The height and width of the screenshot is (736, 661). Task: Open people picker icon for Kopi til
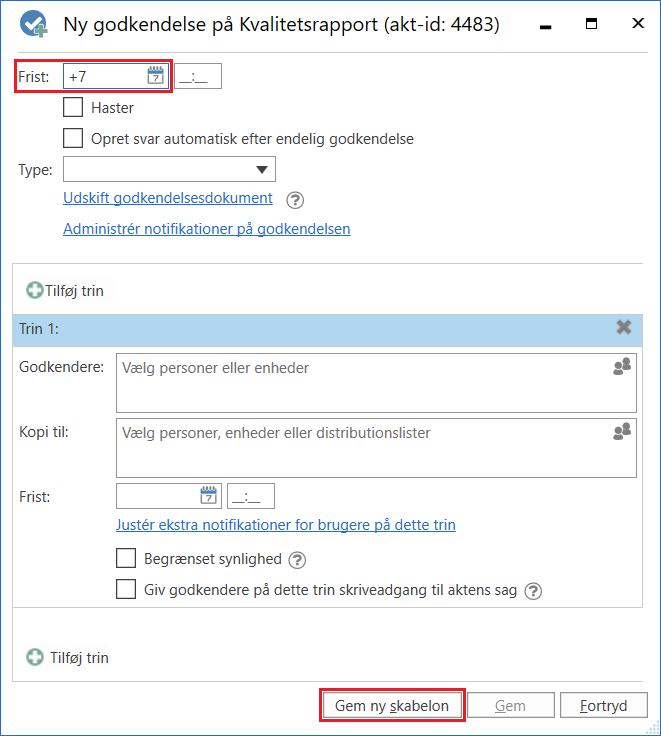coord(622,431)
